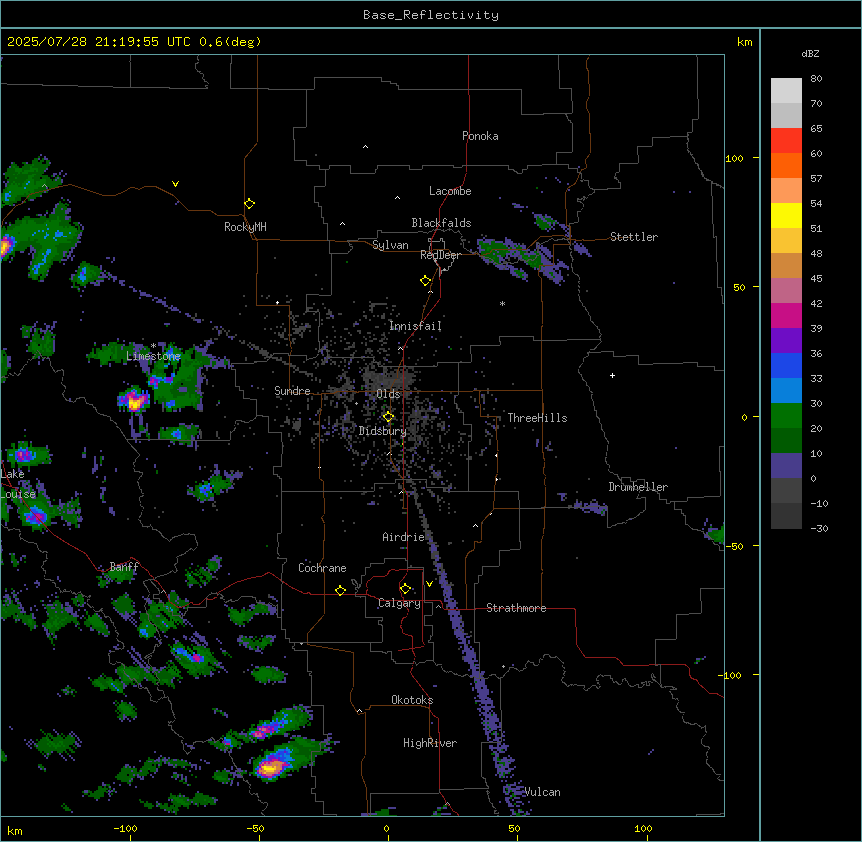The image size is (862, 842).
Task: Click the Olds label at radar center
Action: (388, 394)
